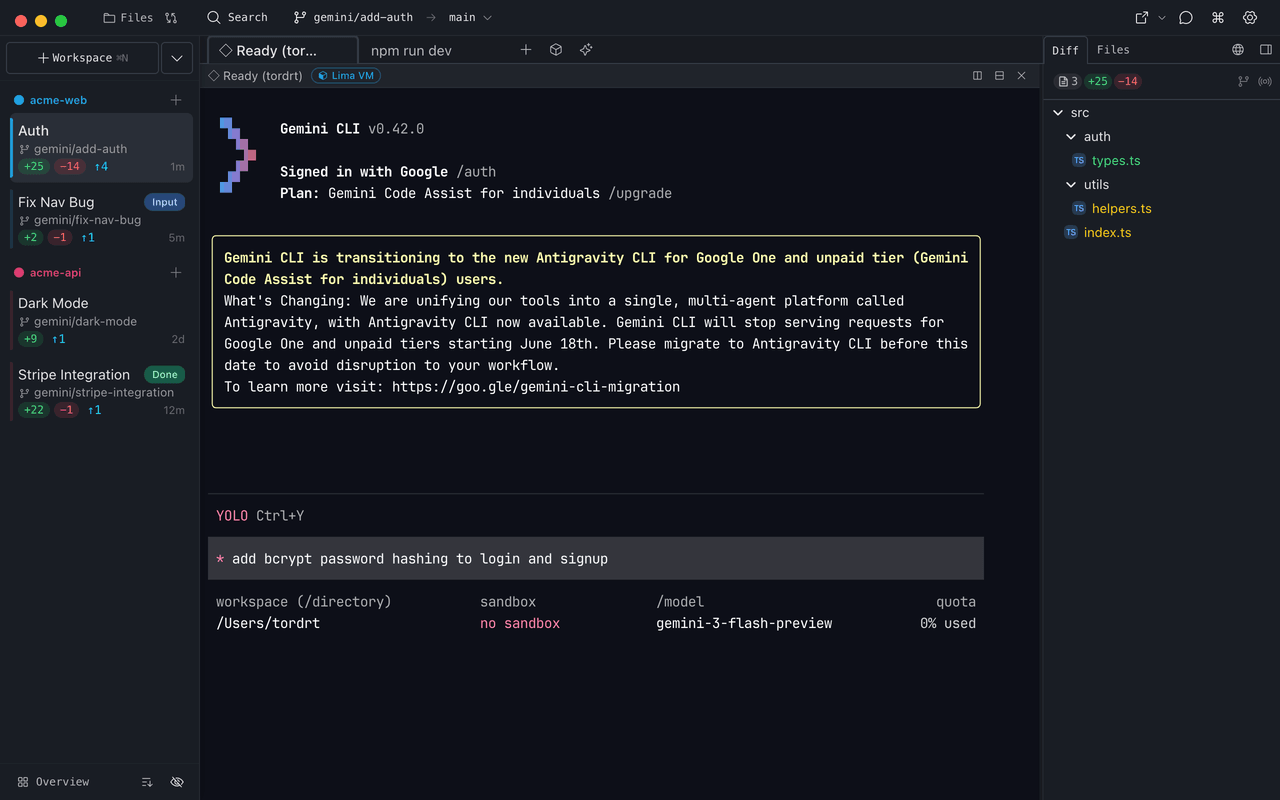Click the YOLO Ctrl+Y mode indicator
The width and height of the screenshot is (1280, 800).
tap(260, 516)
